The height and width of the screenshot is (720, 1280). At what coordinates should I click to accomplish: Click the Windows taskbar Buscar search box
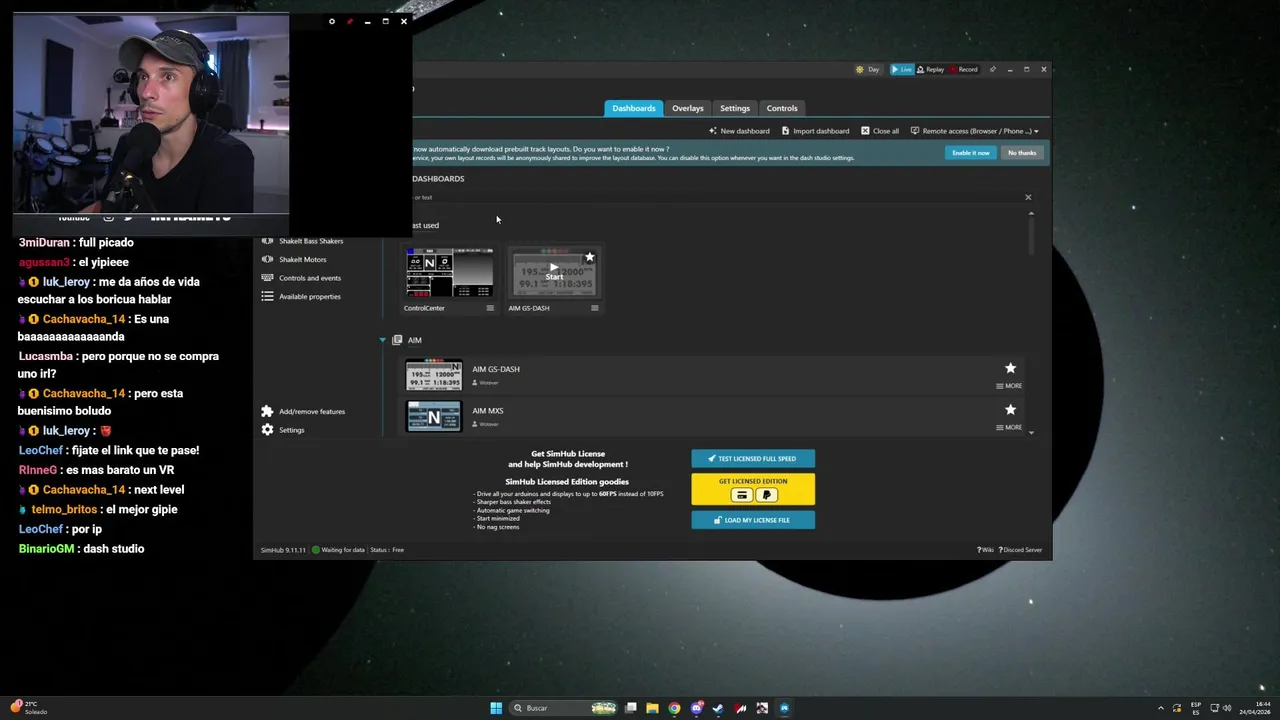pyautogui.click(x=562, y=708)
